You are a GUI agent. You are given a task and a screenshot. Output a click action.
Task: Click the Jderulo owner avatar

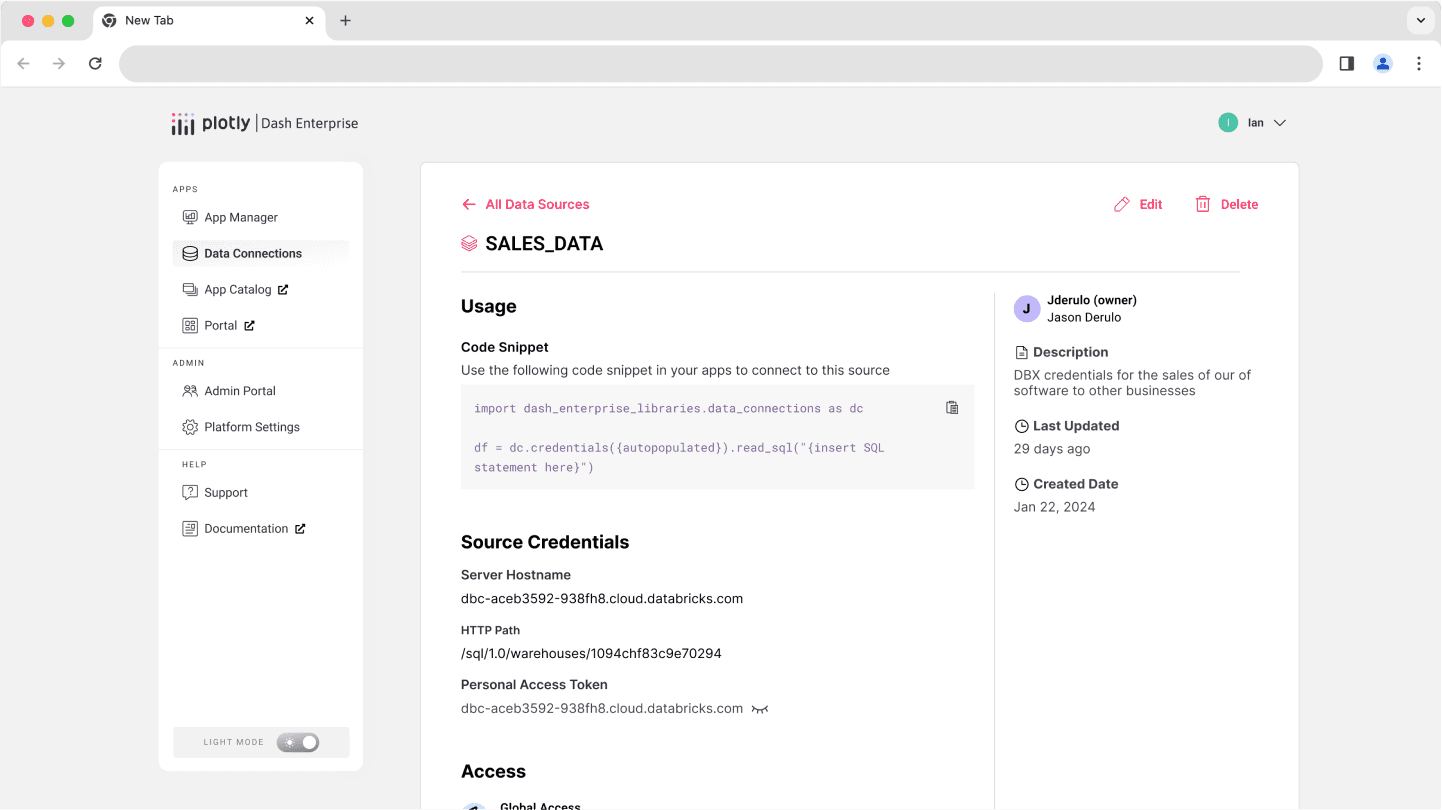pos(1027,308)
